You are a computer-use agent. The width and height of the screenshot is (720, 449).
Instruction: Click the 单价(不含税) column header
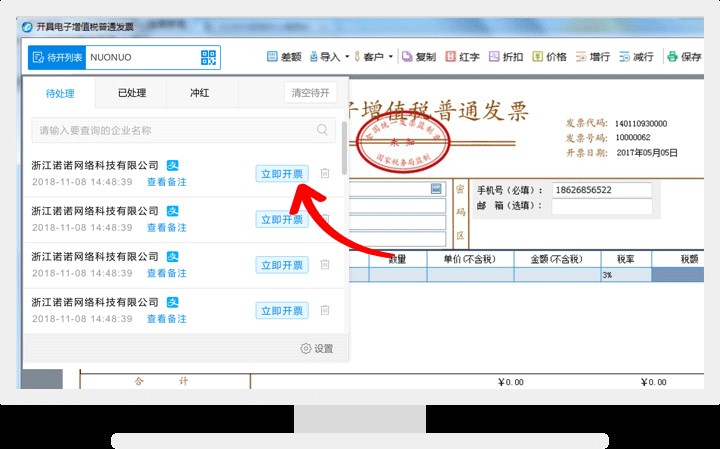pos(470,259)
